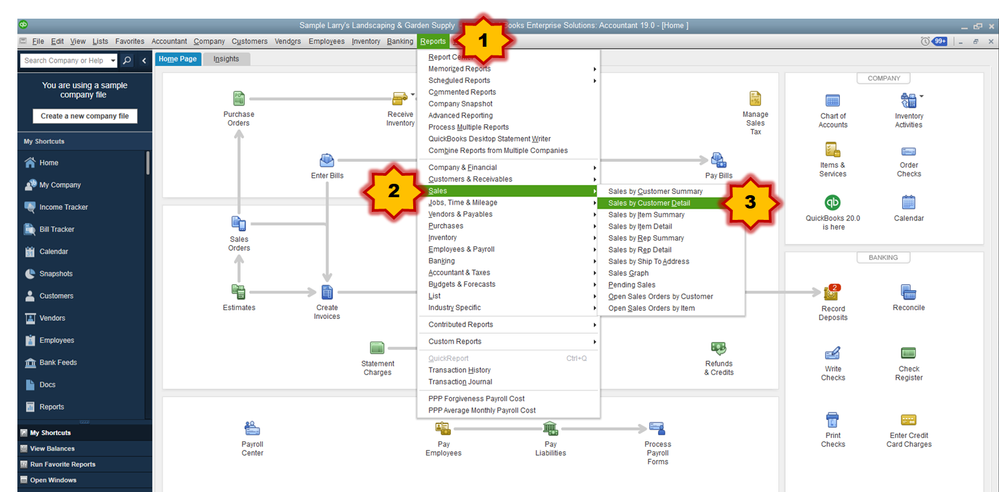The image size is (999, 492).
Task: Click the Pay Liabilities icon
Action: pyautogui.click(x=550, y=428)
